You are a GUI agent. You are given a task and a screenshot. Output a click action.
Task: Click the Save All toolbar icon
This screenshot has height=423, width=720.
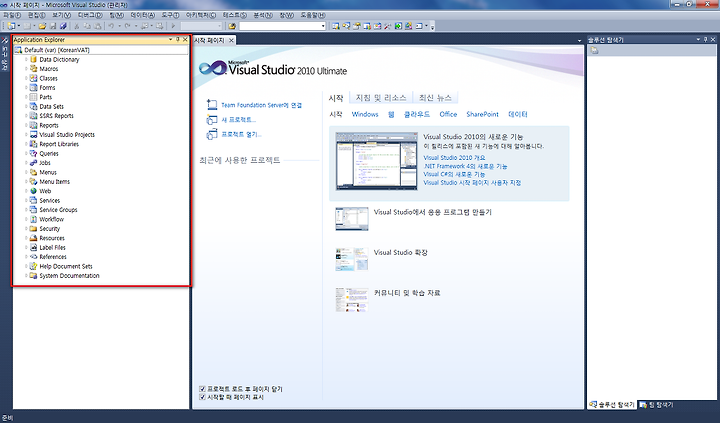pos(63,26)
